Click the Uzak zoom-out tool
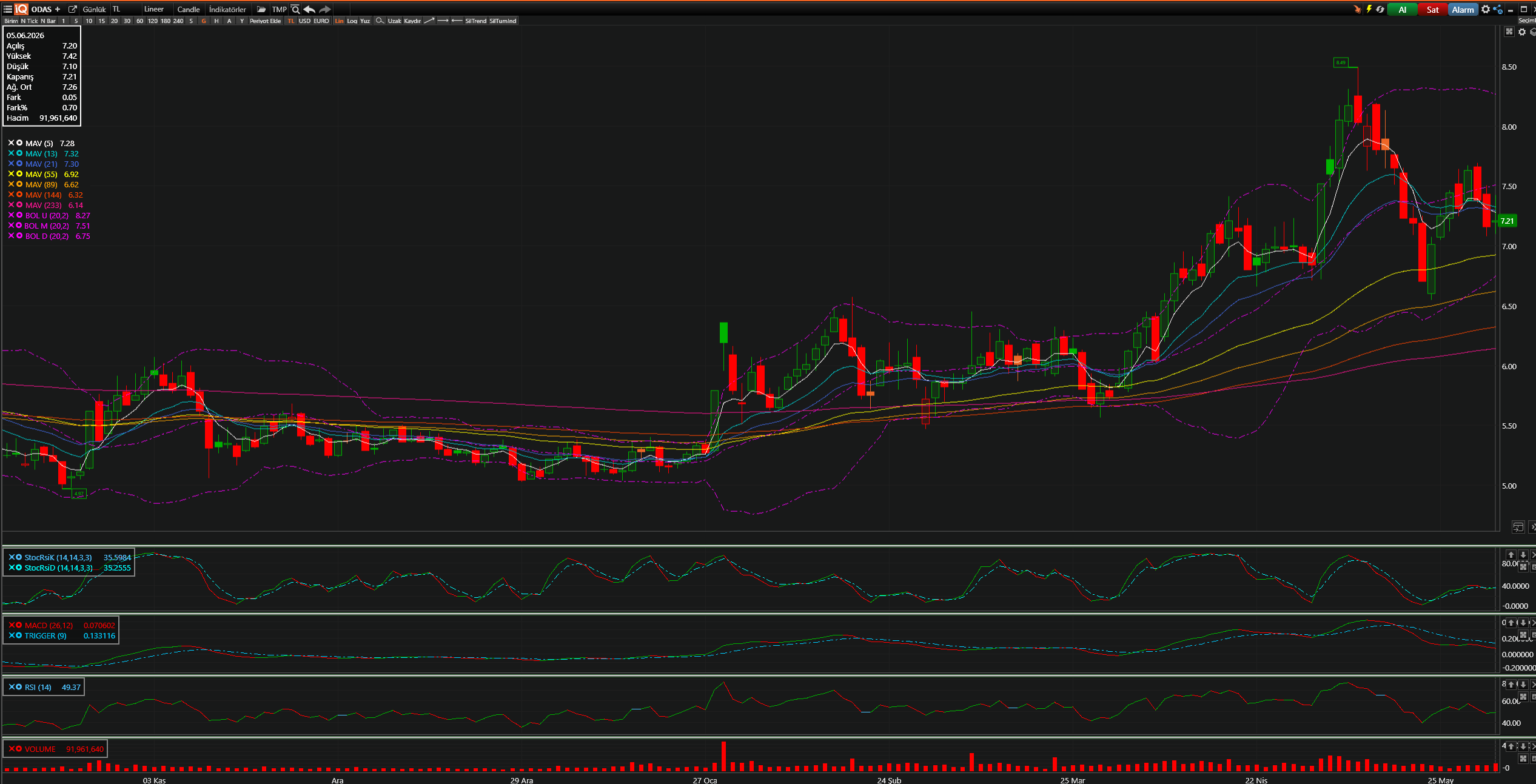Image resolution: width=1536 pixels, height=784 pixels. tap(395, 21)
